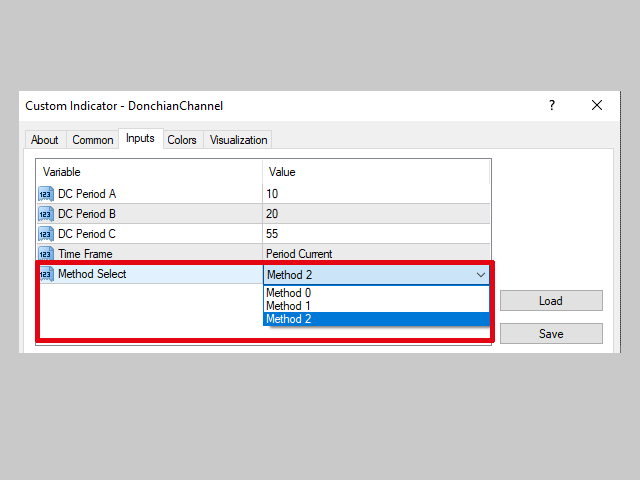Click the icon beside Time Frame

[x=46, y=254]
